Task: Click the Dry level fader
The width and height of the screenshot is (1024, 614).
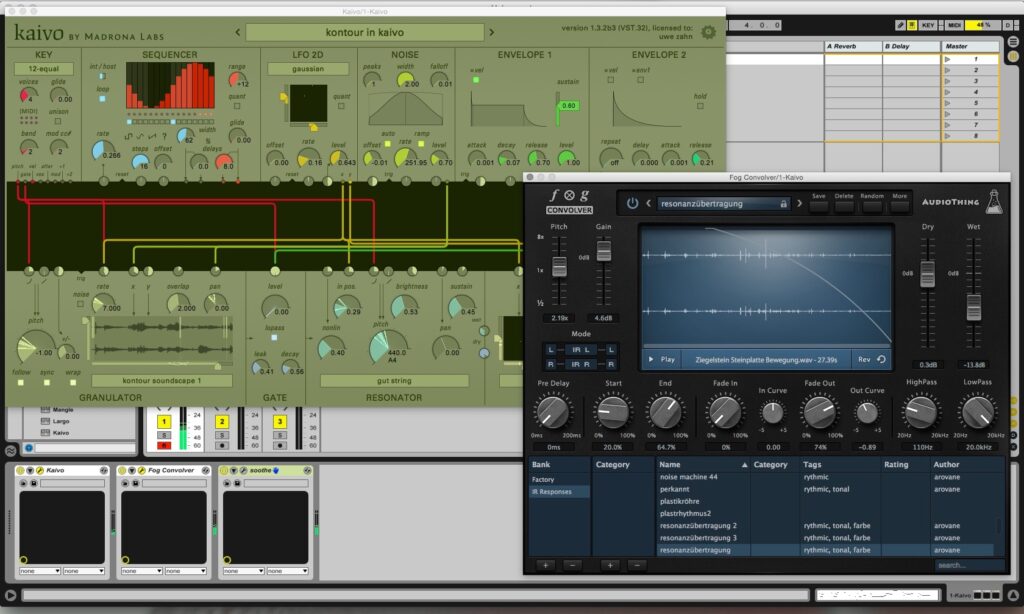Action: point(927,274)
